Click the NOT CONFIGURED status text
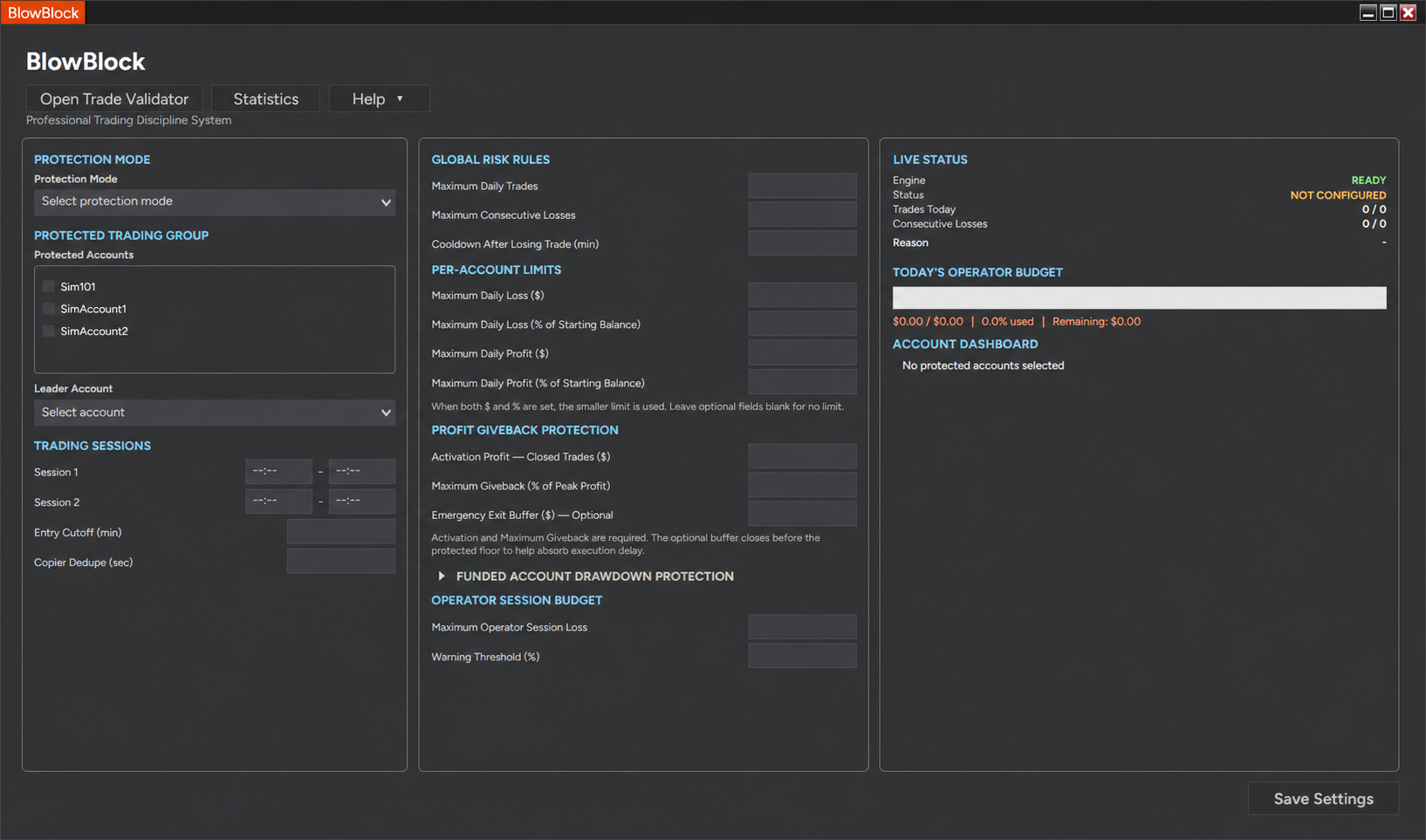 tap(1338, 195)
